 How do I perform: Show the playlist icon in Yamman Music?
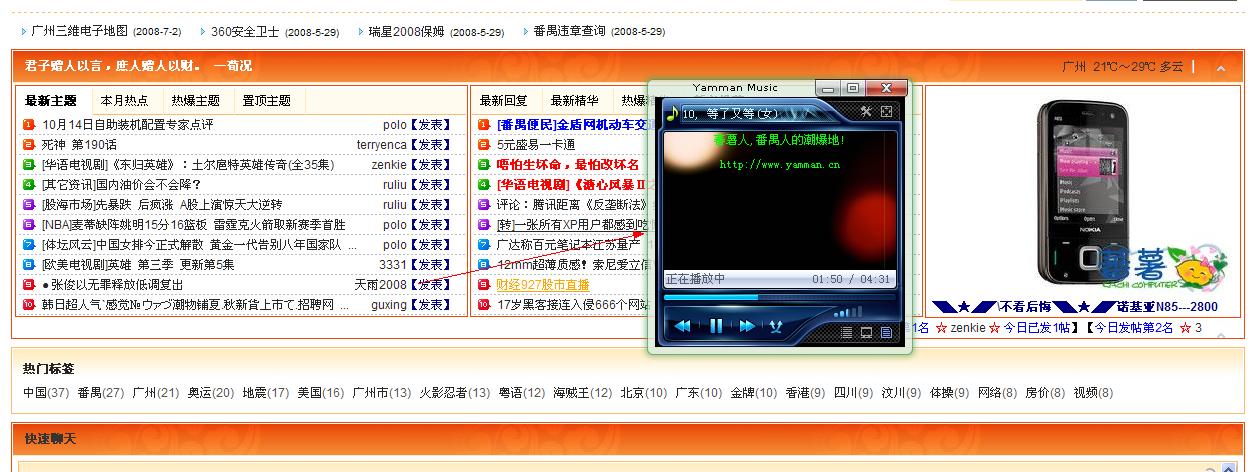pyautogui.click(x=847, y=332)
